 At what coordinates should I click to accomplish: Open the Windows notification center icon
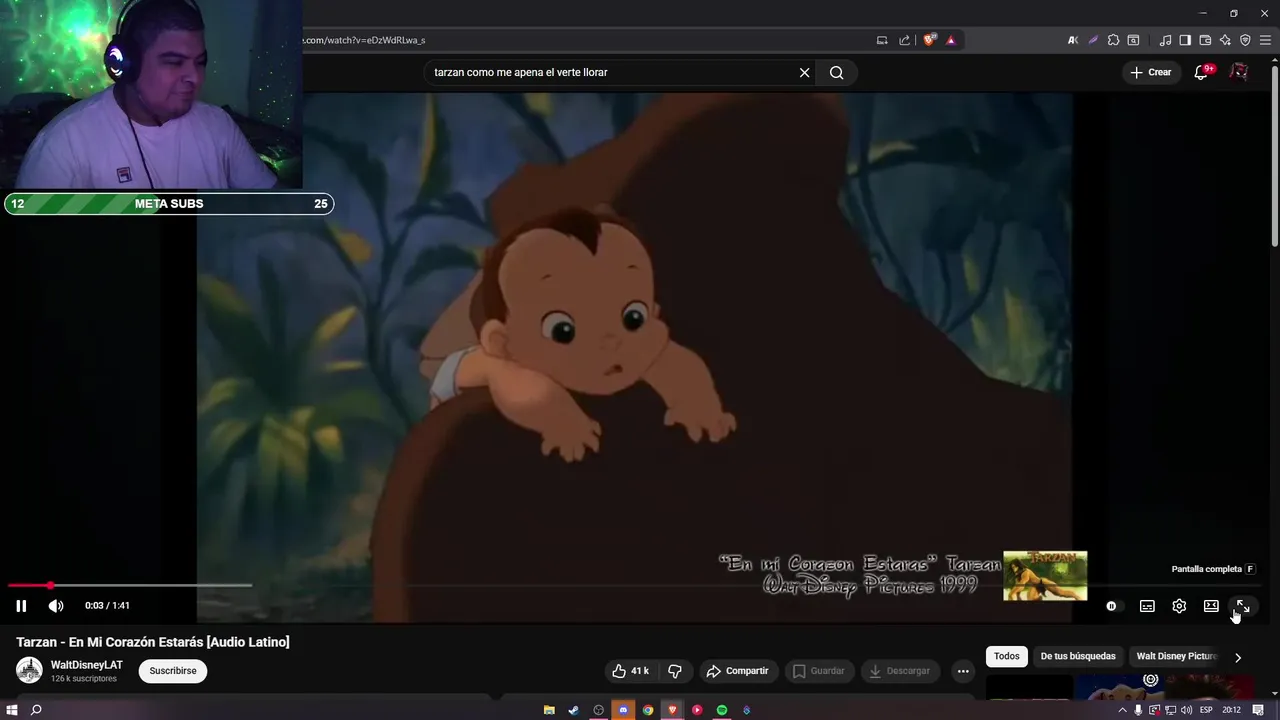(1258, 710)
